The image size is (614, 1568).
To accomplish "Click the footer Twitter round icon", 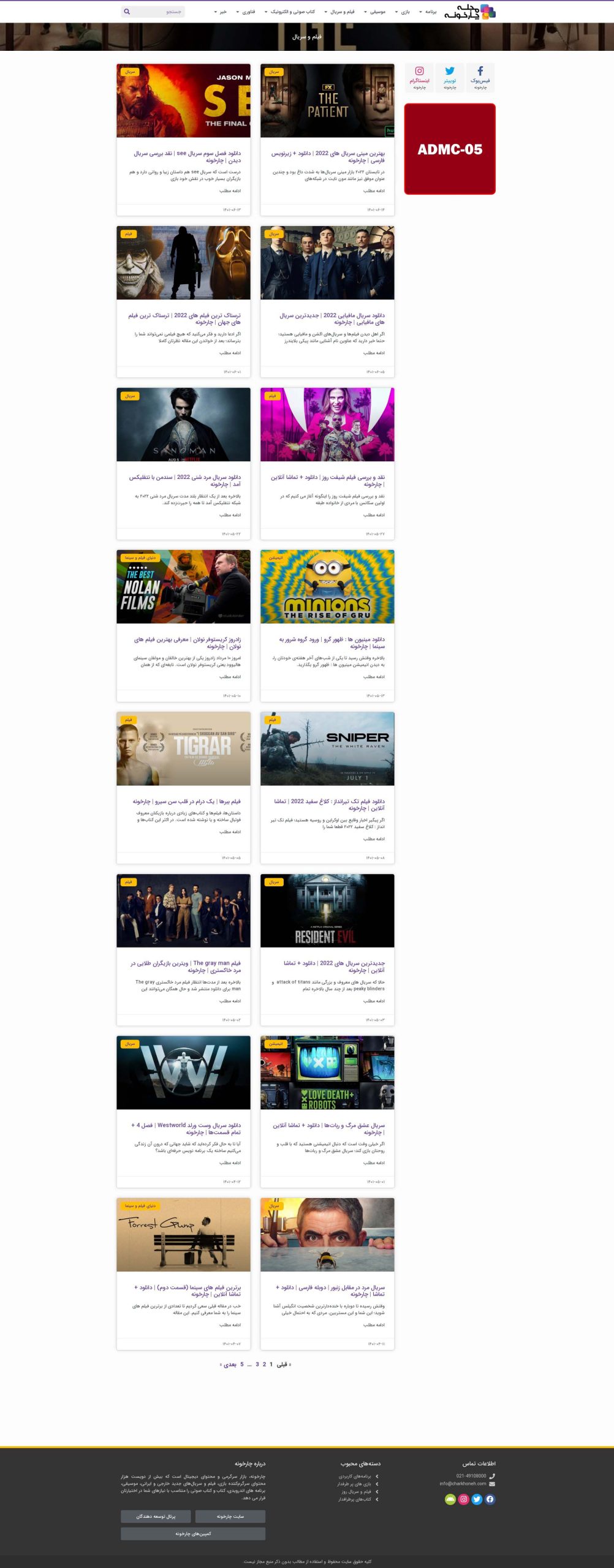I will click(477, 1499).
